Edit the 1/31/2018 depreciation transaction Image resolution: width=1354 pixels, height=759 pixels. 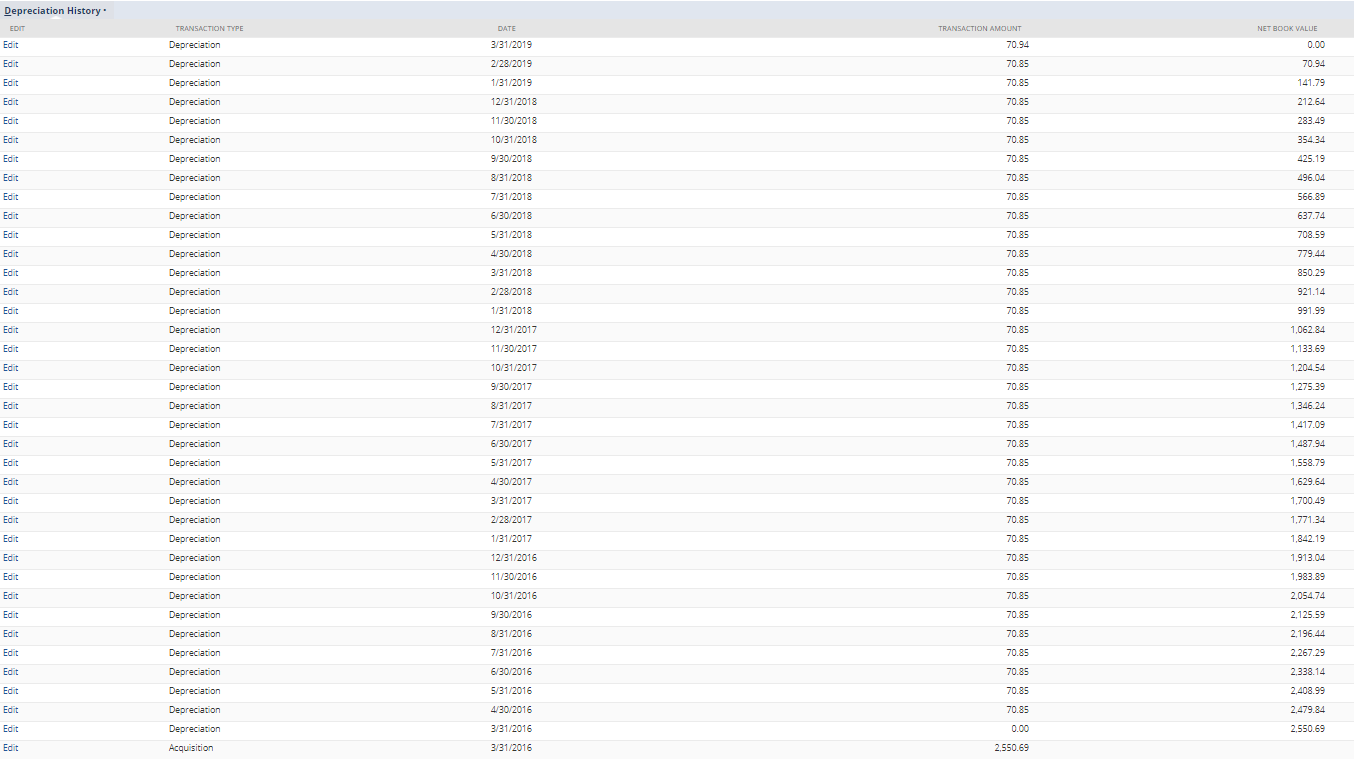11,311
